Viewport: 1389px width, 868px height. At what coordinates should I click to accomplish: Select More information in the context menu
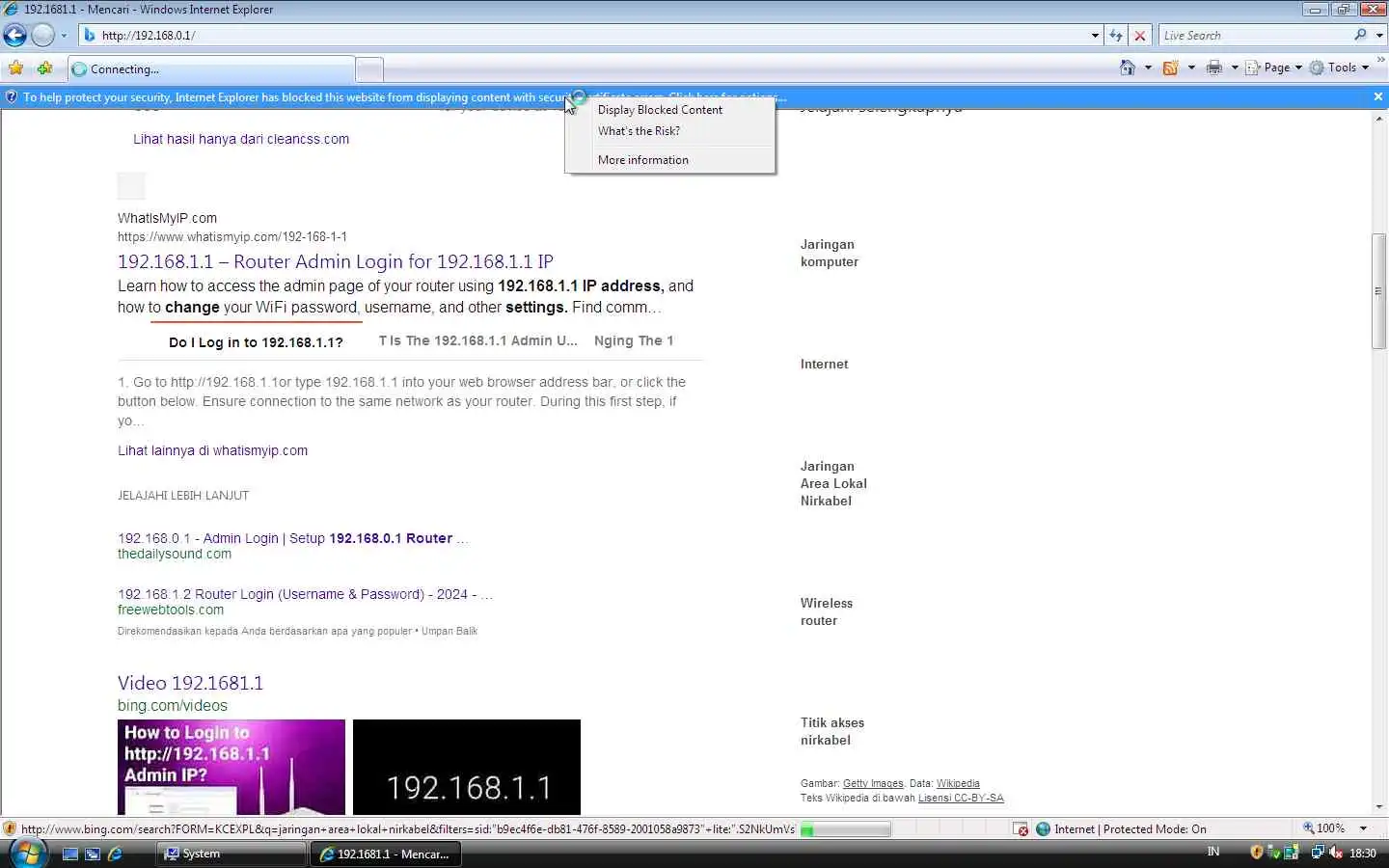[x=669, y=160]
